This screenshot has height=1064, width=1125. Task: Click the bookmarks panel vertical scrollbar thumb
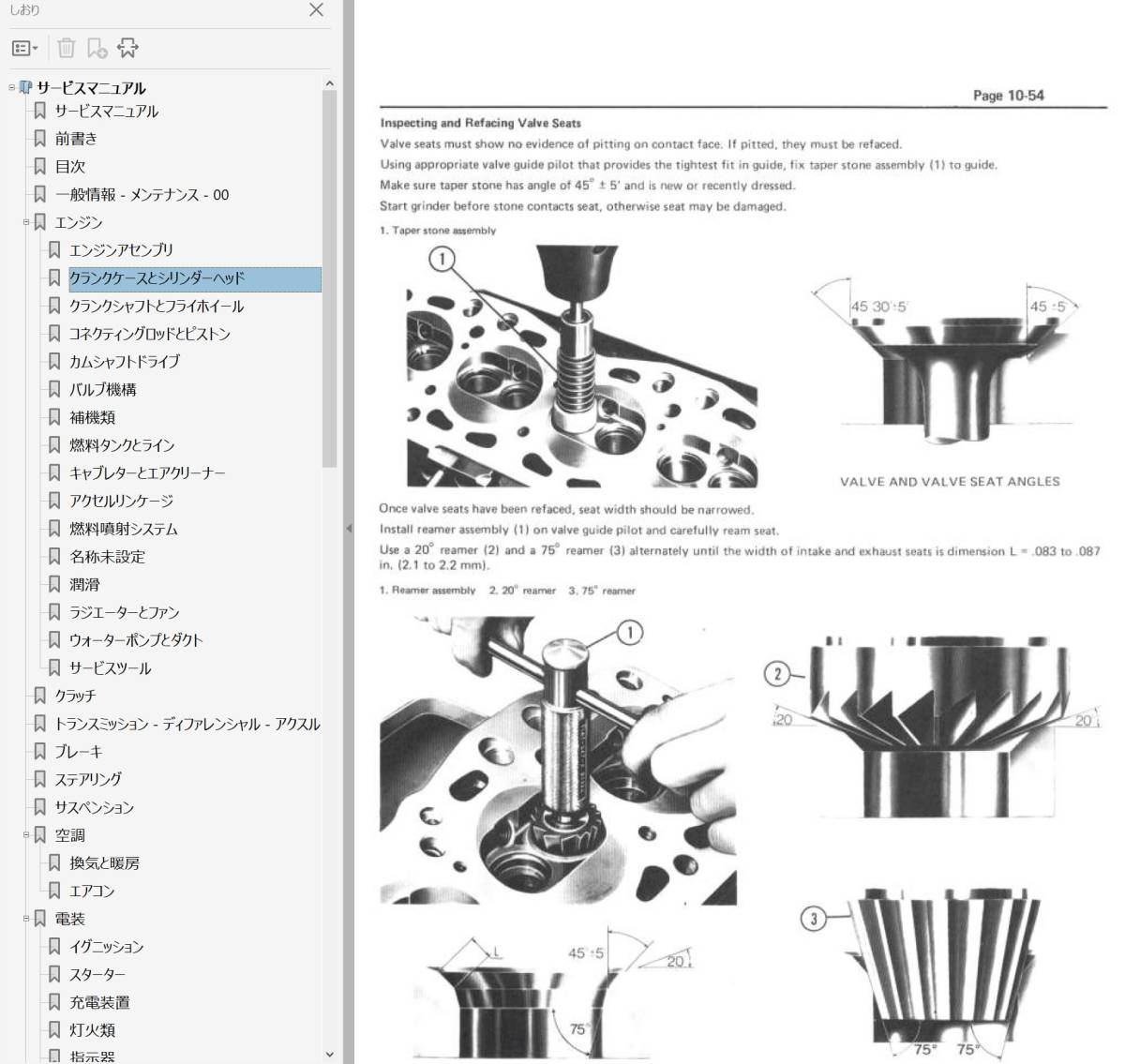click(329, 279)
